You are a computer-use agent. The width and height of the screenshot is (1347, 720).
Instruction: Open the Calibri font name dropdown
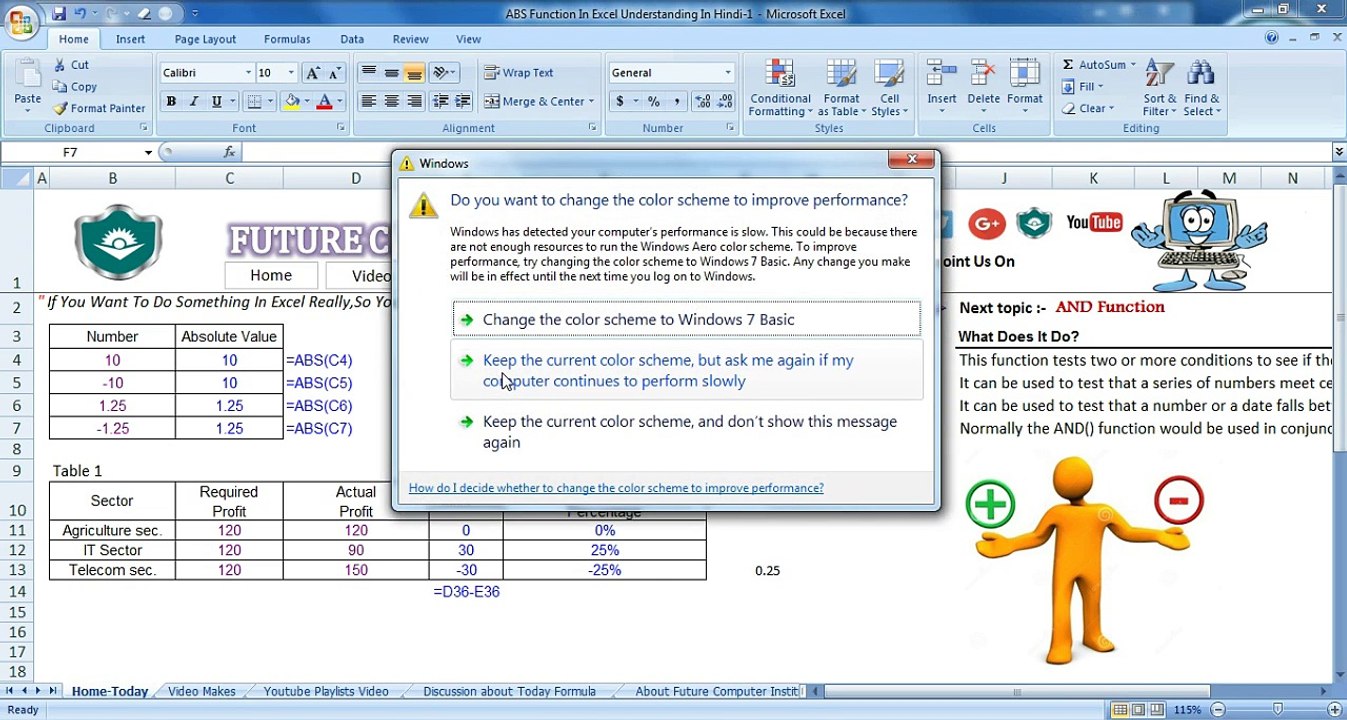248,73
